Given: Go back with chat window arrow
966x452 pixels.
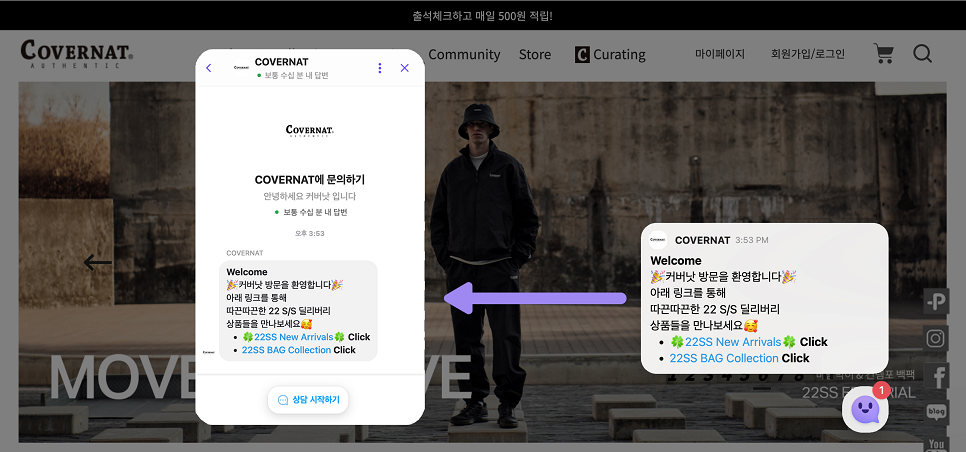Looking at the screenshot, I should coord(209,68).
